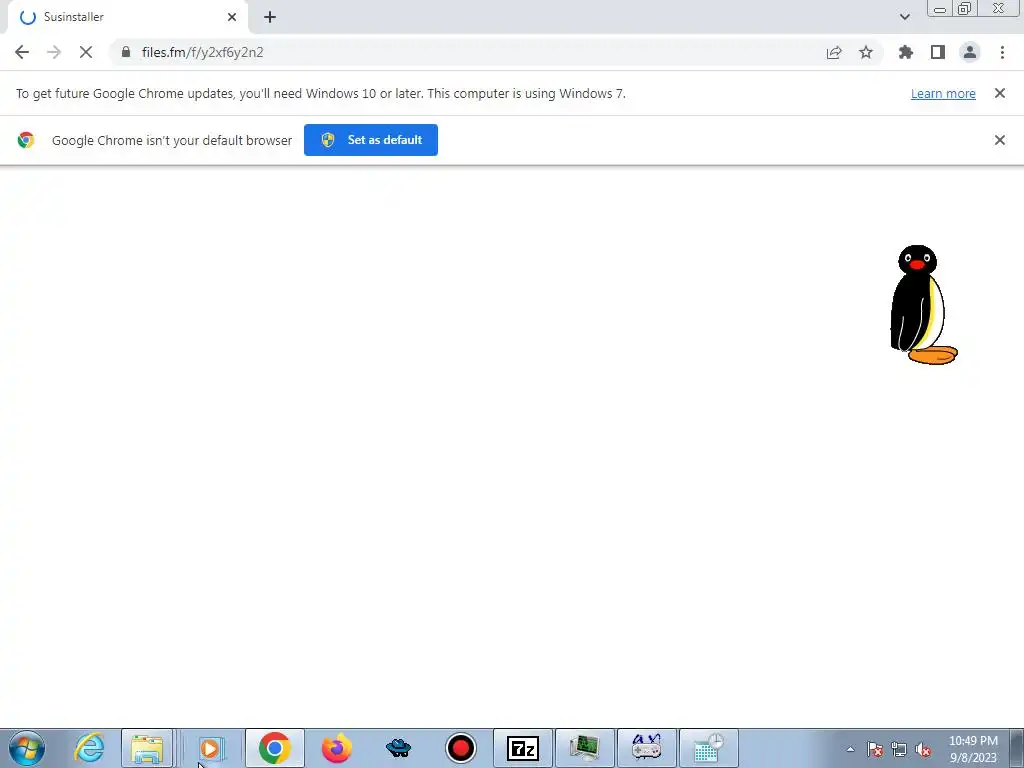Switch to Google Chrome taskbar button
The height and width of the screenshot is (768, 1024).
click(x=274, y=748)
